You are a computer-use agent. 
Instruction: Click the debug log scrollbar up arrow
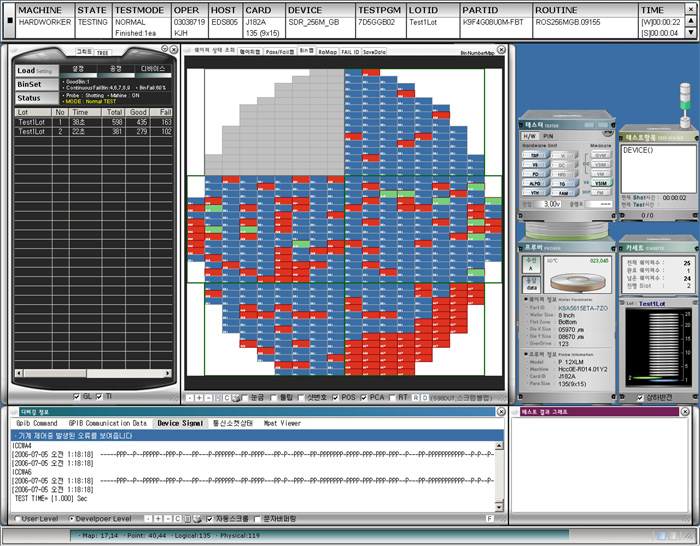[x=499, y=446]
